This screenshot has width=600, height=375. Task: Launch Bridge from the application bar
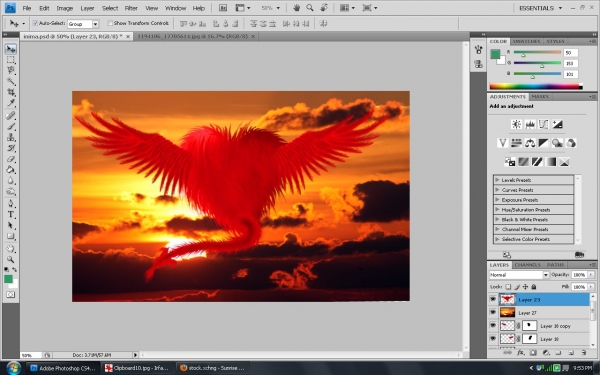coord(223,8)
